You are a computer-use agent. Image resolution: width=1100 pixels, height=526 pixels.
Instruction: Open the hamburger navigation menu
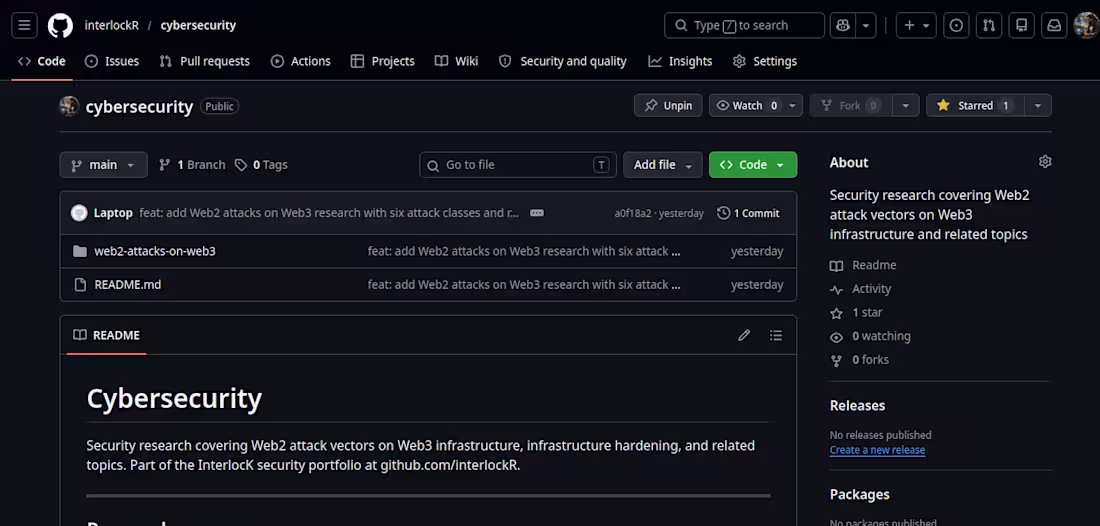click(x=25, y=25)
